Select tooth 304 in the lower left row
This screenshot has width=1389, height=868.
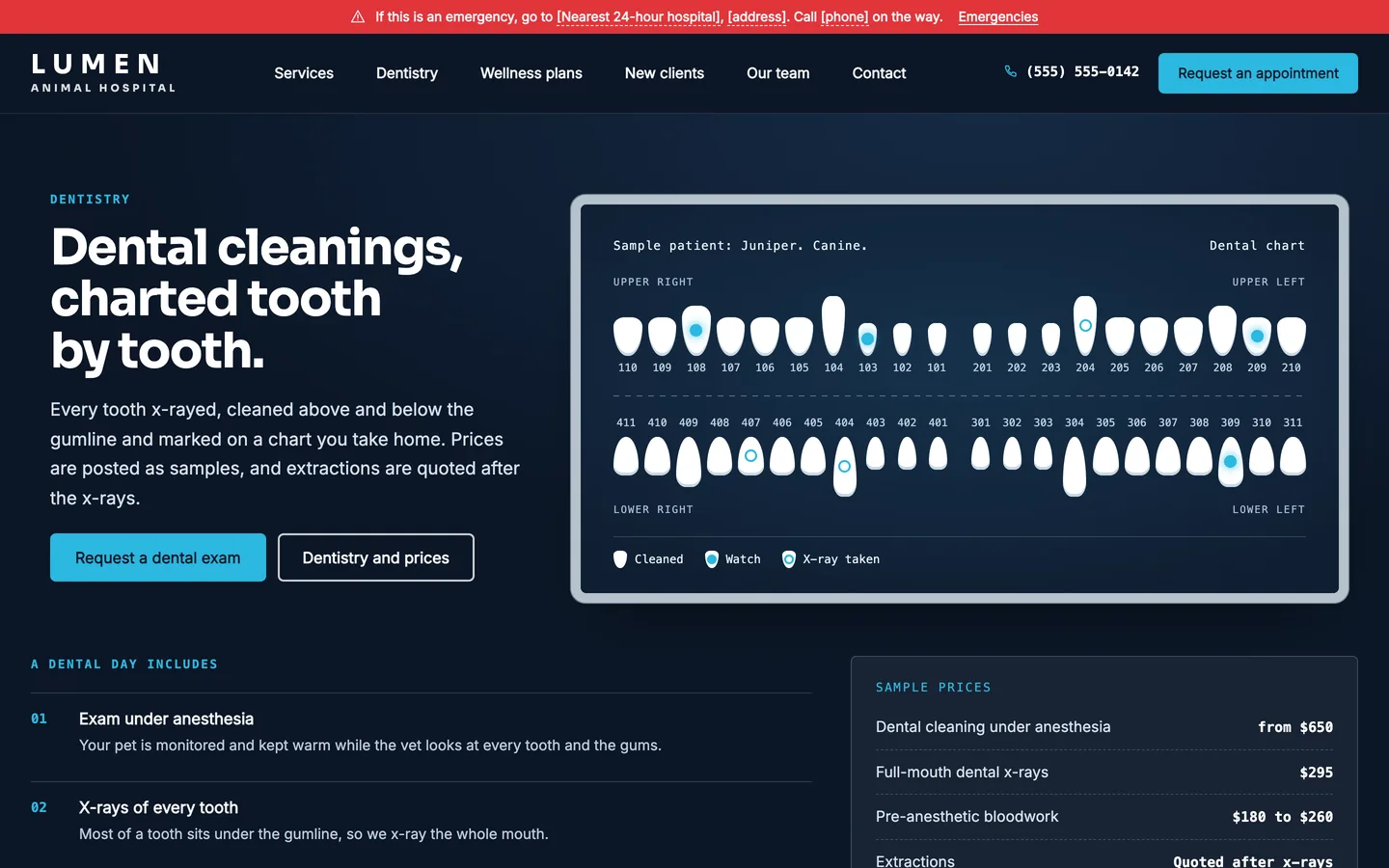coord(1075,466)
